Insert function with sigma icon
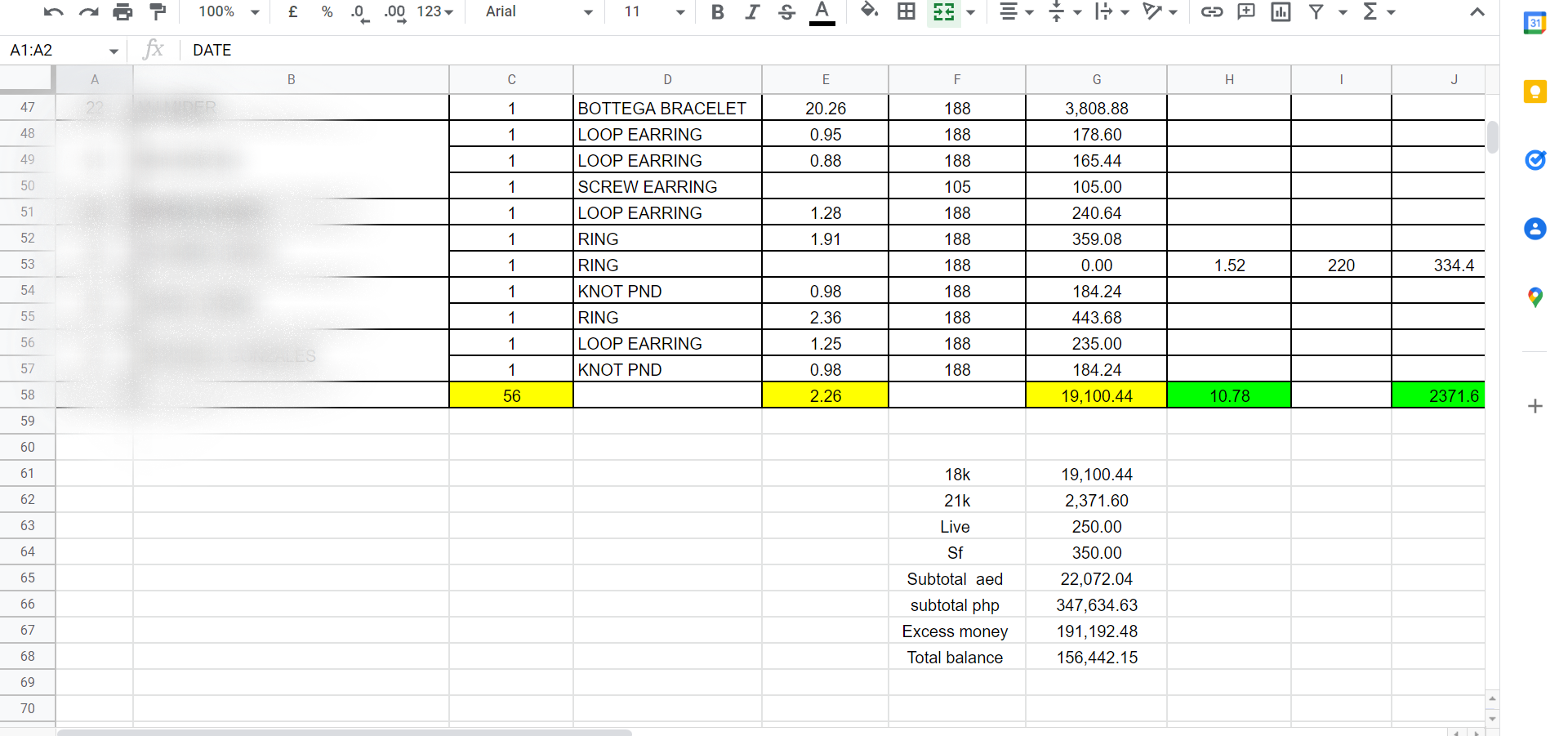 (1370, 11)
